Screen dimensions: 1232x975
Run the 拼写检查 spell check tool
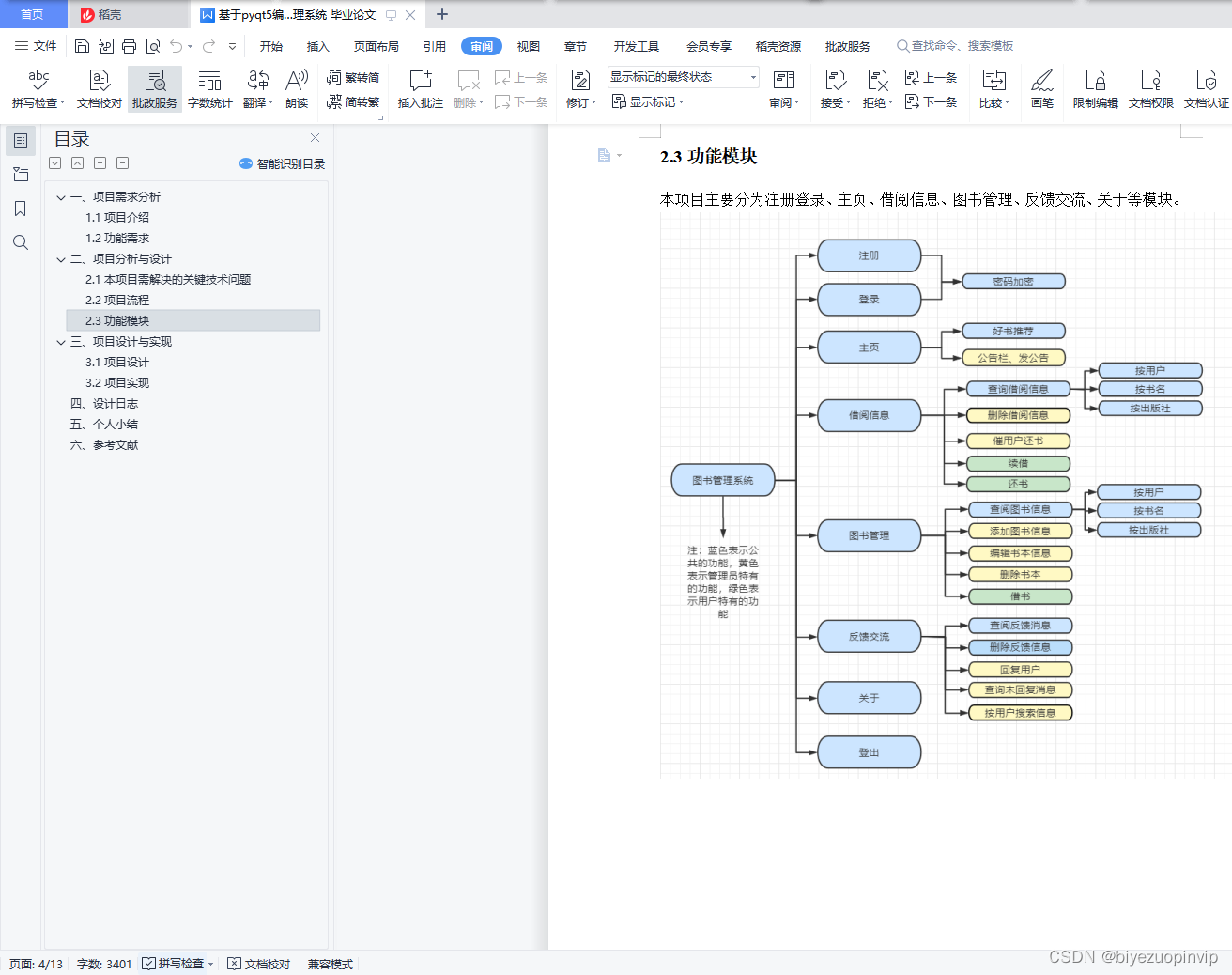click(38, 91)
